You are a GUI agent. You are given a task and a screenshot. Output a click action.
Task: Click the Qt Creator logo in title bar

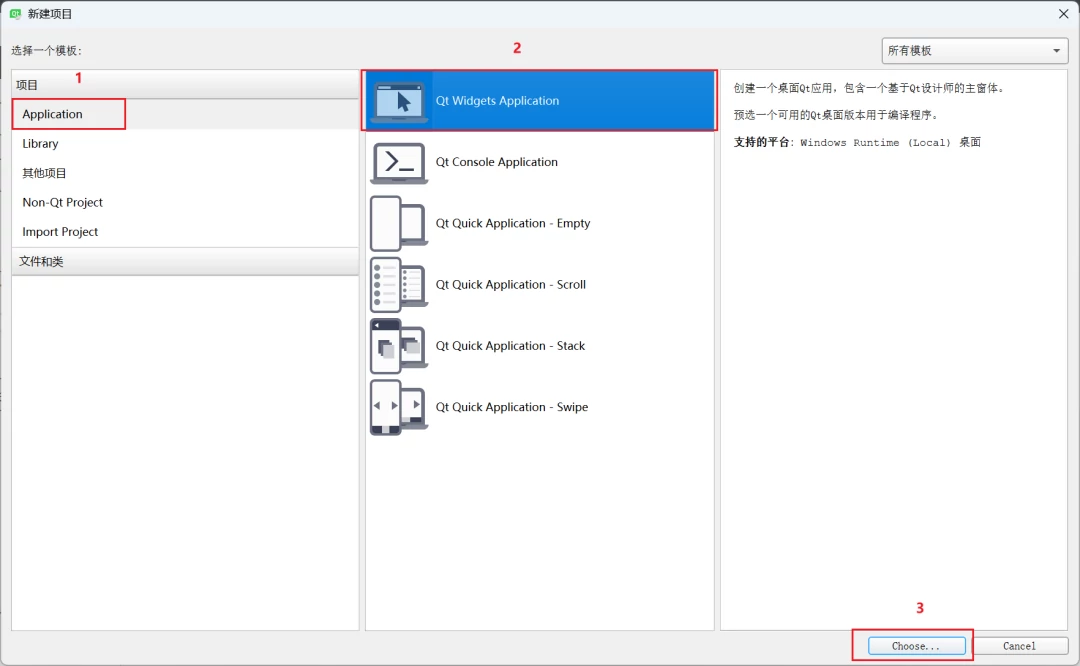point(15,14)
